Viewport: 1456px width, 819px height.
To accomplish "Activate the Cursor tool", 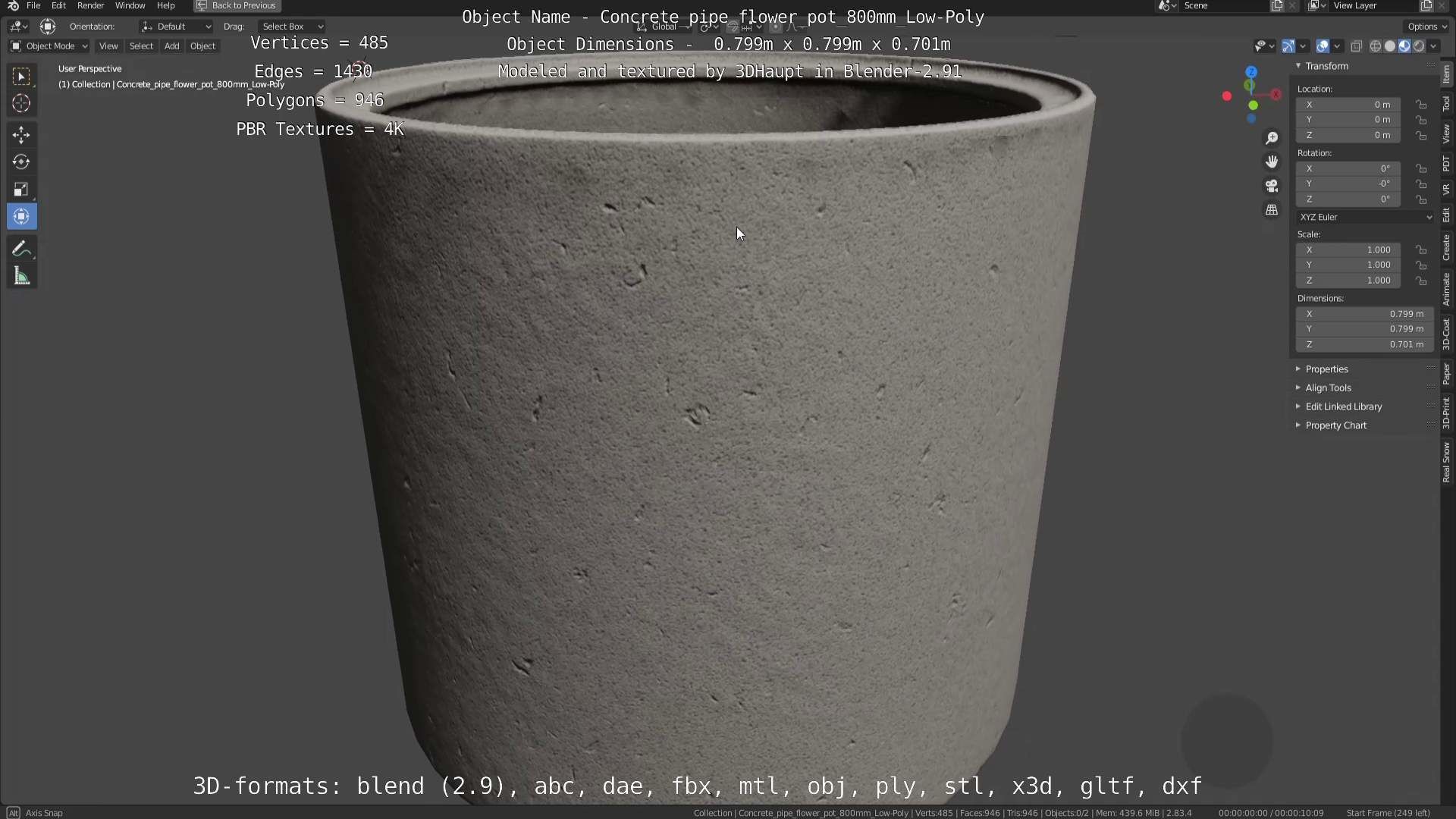I will (21, 103).
